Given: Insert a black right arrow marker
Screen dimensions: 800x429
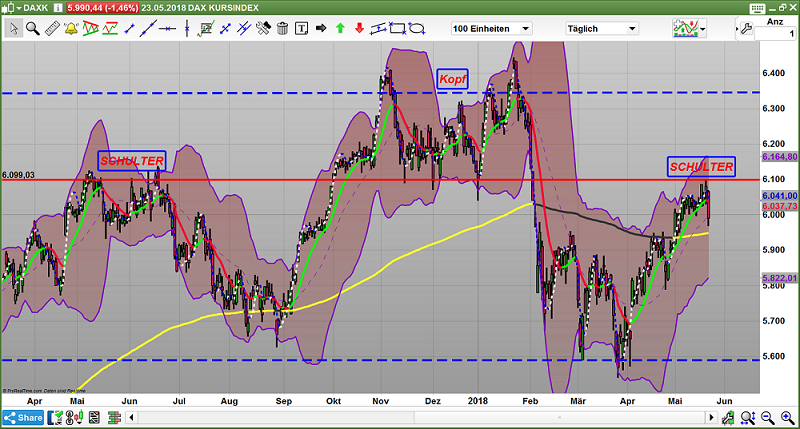Looking at the screenshot, I should pos(321,29).
